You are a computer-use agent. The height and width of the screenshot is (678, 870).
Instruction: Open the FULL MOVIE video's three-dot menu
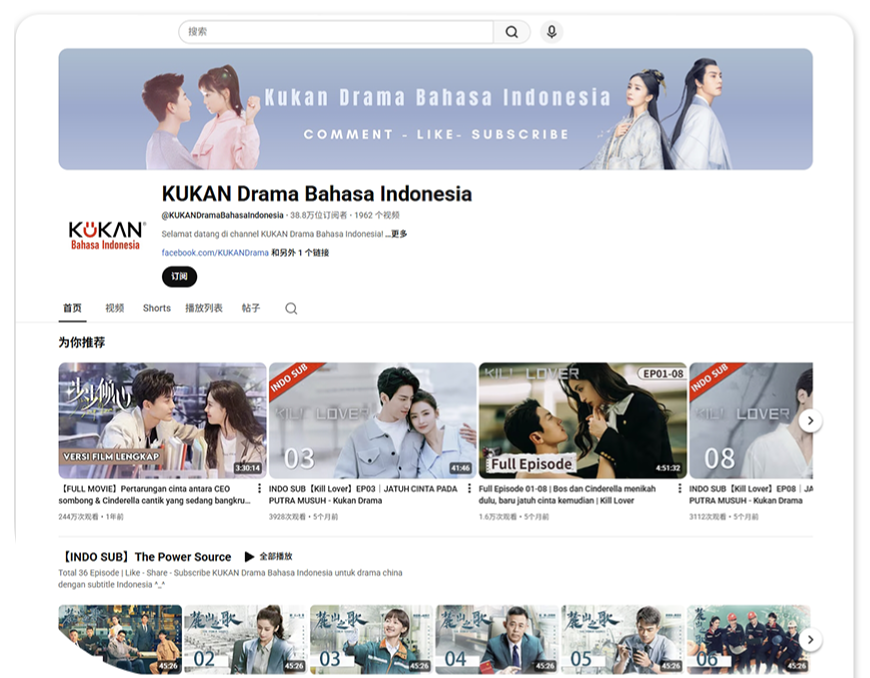(260, 489)
